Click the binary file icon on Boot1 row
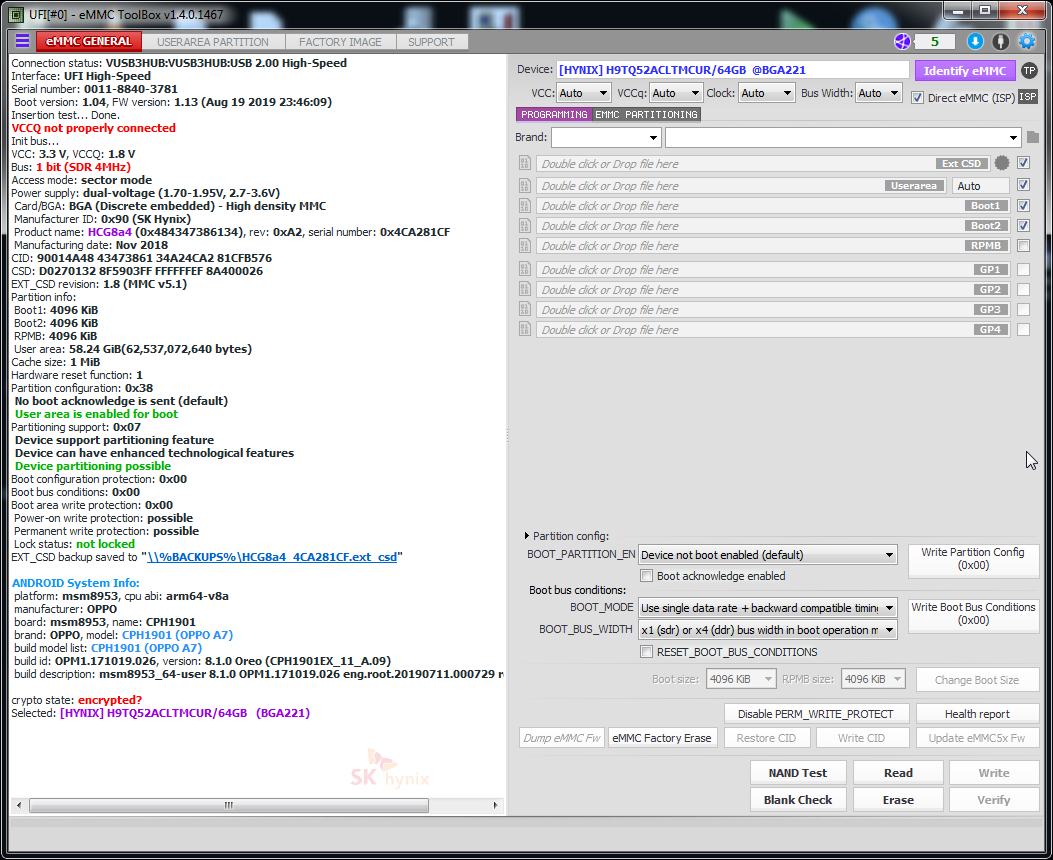Image resolution: width=1053 pixels, height=860 pixels. coord(524,206)
